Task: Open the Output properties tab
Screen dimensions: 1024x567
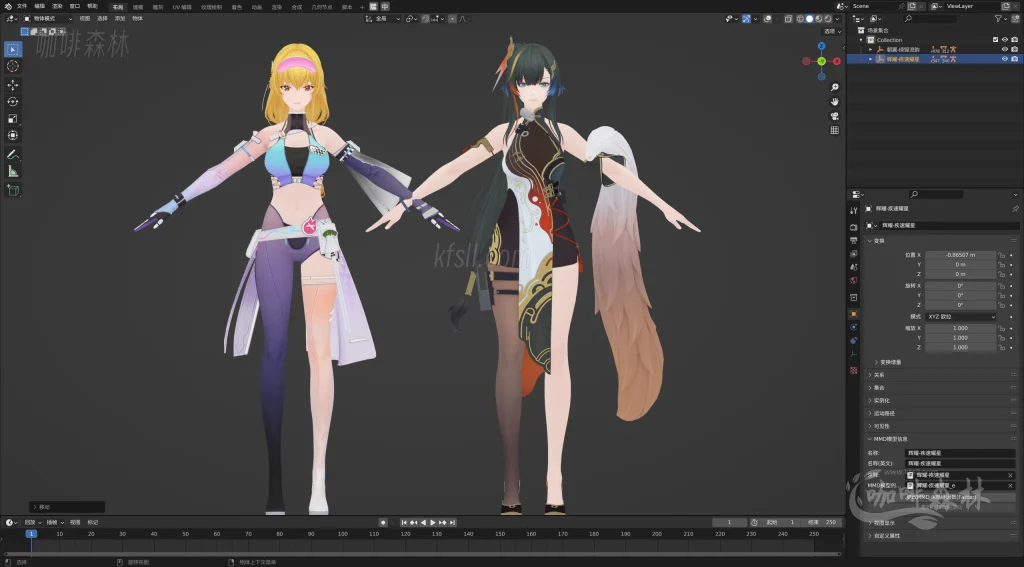Action: [854, 240]
